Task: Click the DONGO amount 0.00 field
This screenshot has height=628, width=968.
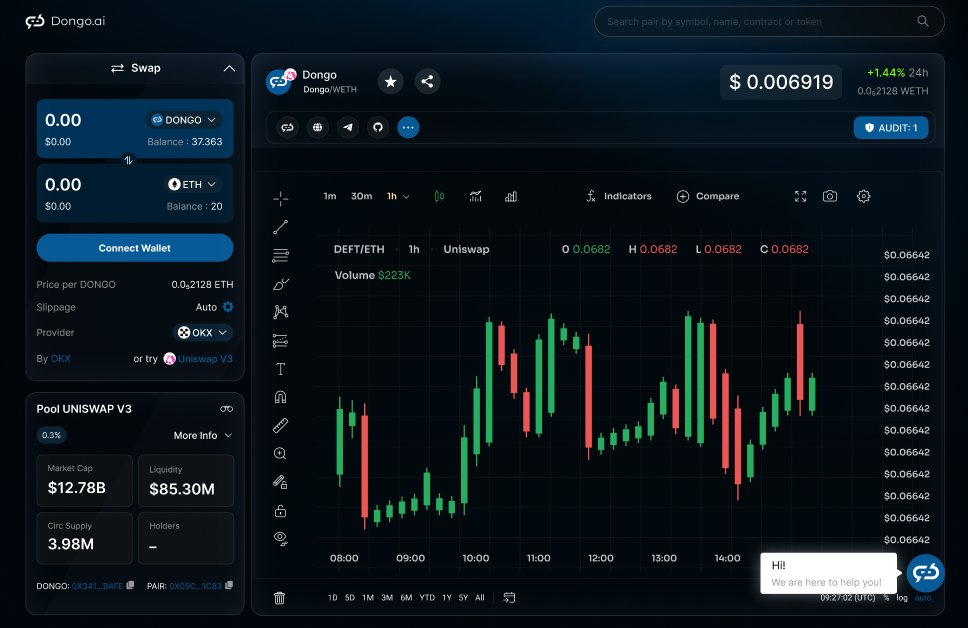Action: point(63,120)
